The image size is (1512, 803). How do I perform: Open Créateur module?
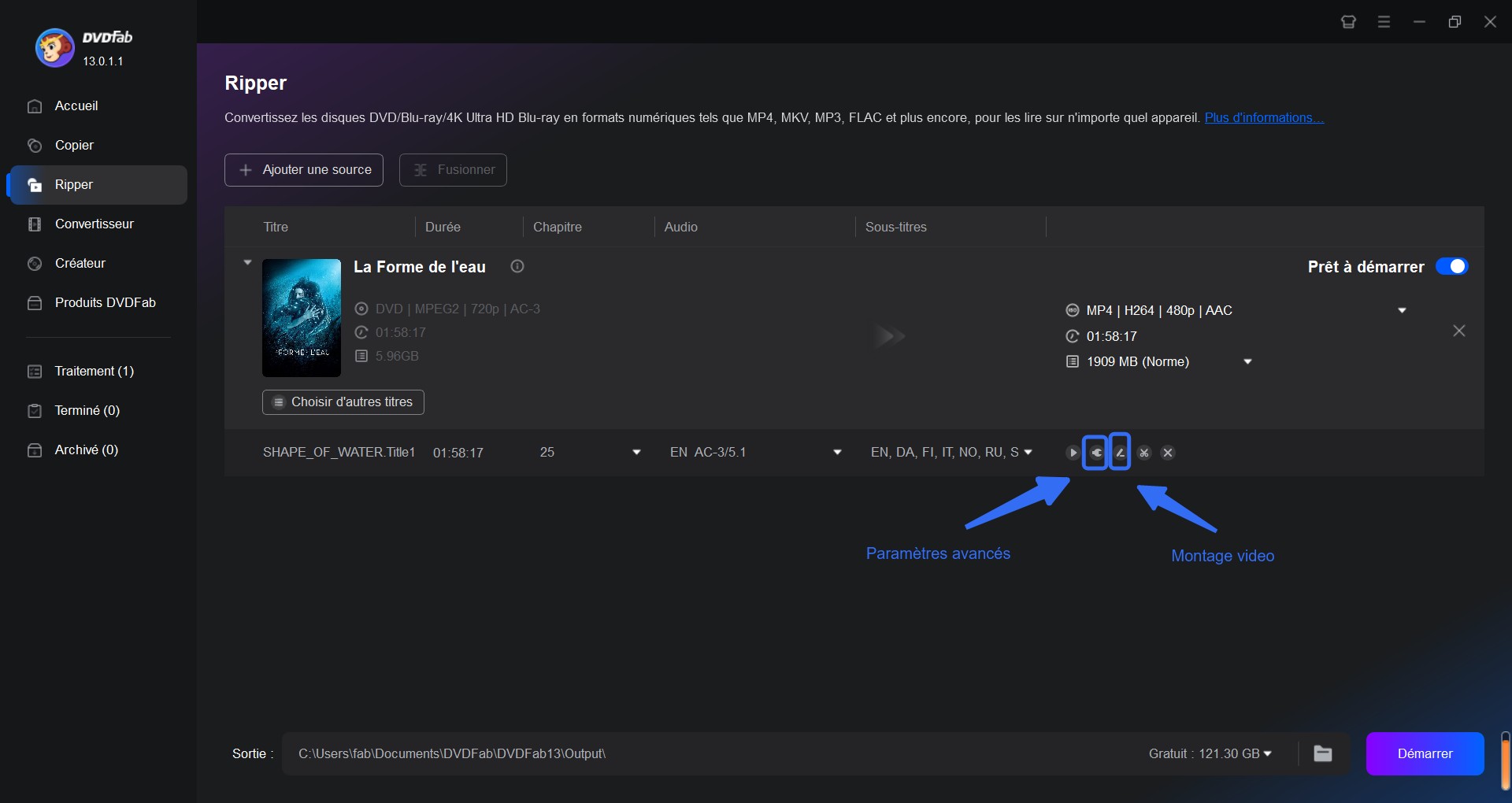point(97,263)
